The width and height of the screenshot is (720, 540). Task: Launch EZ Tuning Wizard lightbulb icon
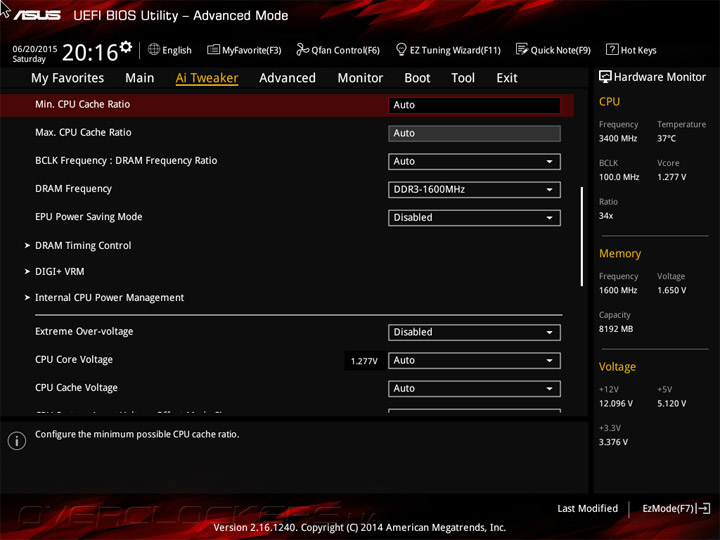point(401,49)
